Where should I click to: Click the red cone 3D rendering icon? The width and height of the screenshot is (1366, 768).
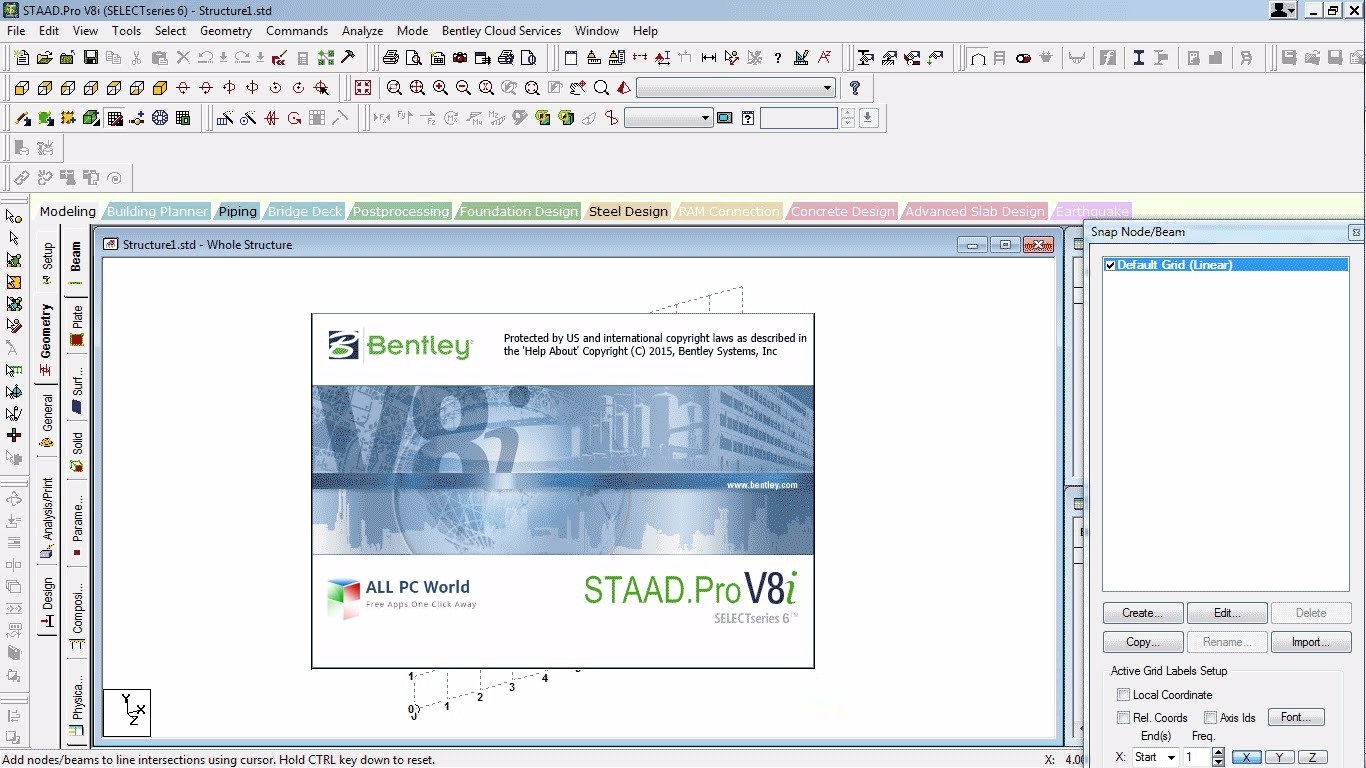pyautogui.click(x=624, y=88)
